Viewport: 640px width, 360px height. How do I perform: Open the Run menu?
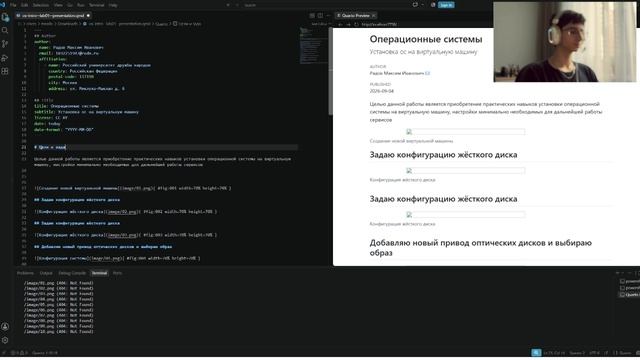(80, 5)
